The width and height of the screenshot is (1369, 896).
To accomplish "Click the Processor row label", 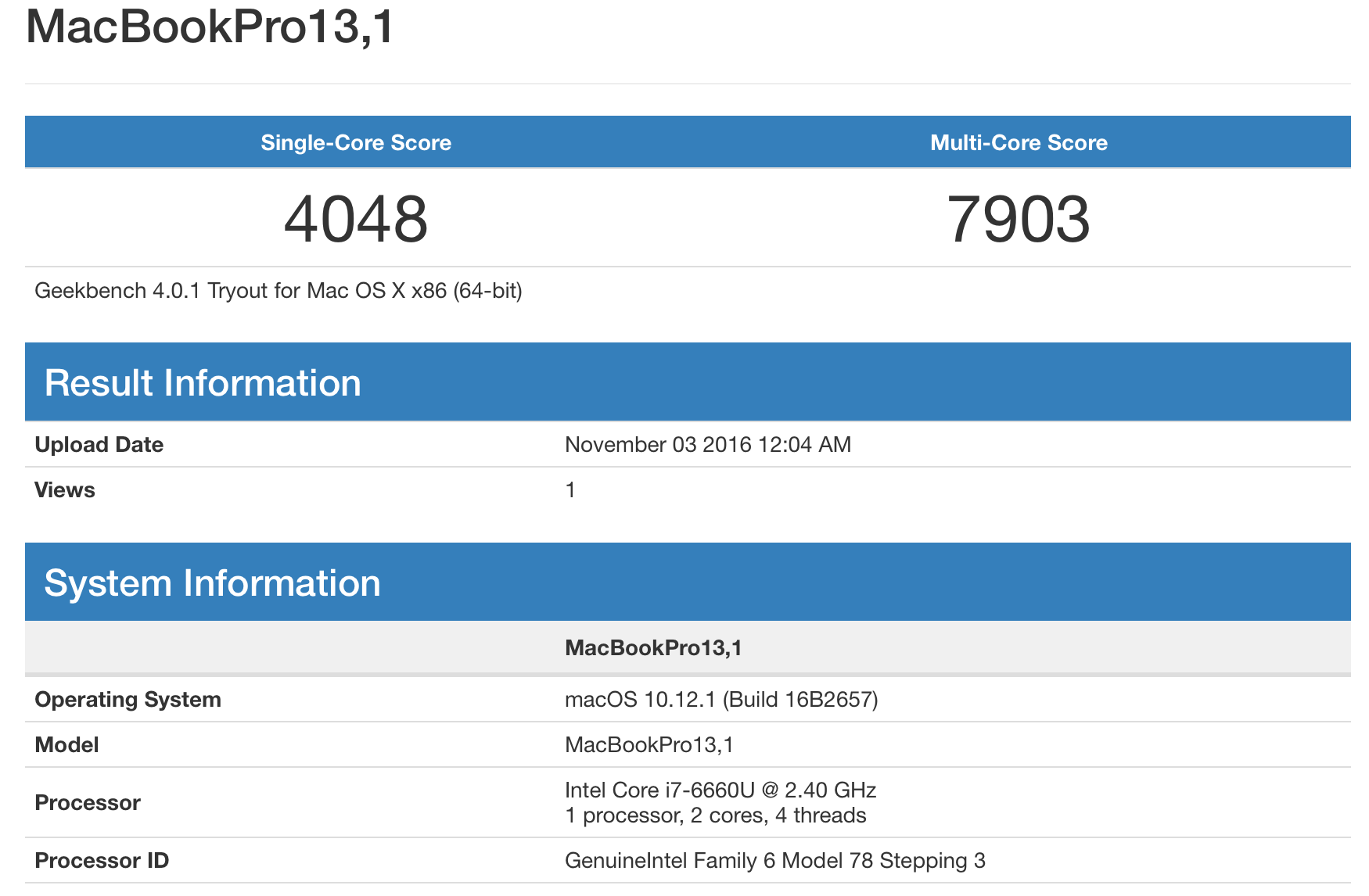I will point(88,802).
